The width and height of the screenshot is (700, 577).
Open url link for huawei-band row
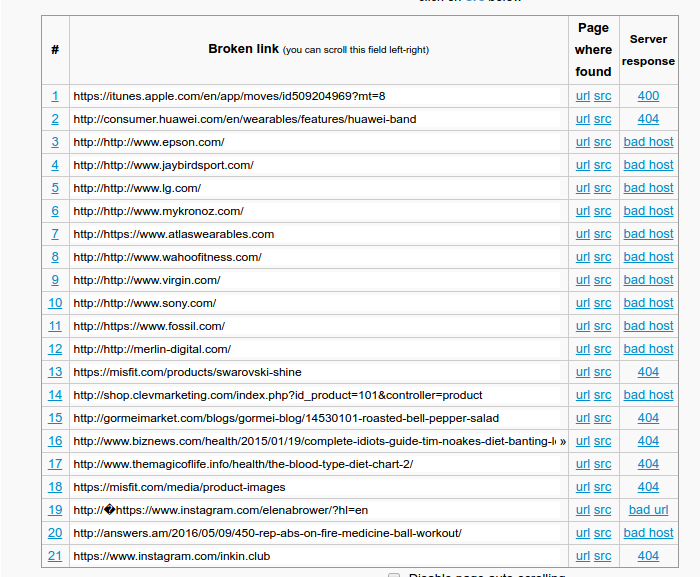tap(583, 119)
